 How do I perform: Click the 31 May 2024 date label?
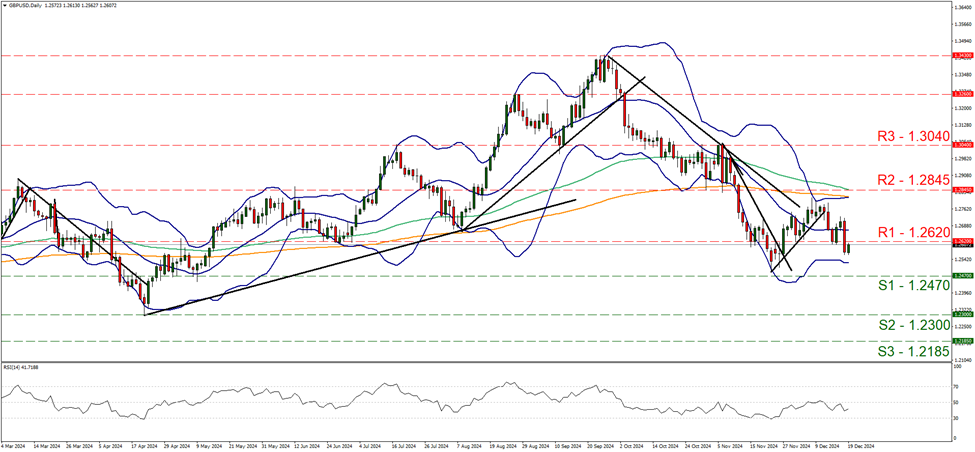(275, 446)
